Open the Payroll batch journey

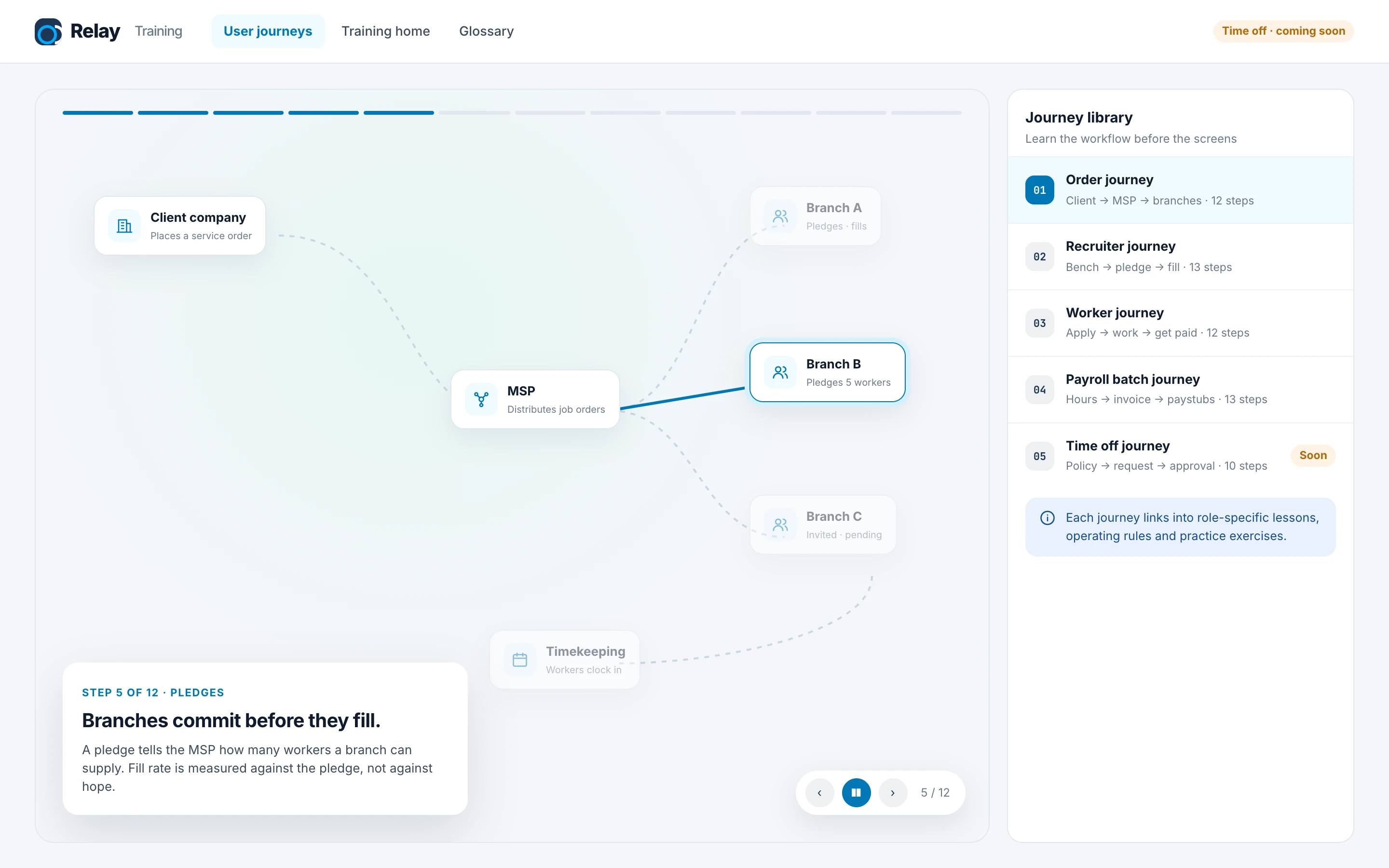pos(1180,390)
